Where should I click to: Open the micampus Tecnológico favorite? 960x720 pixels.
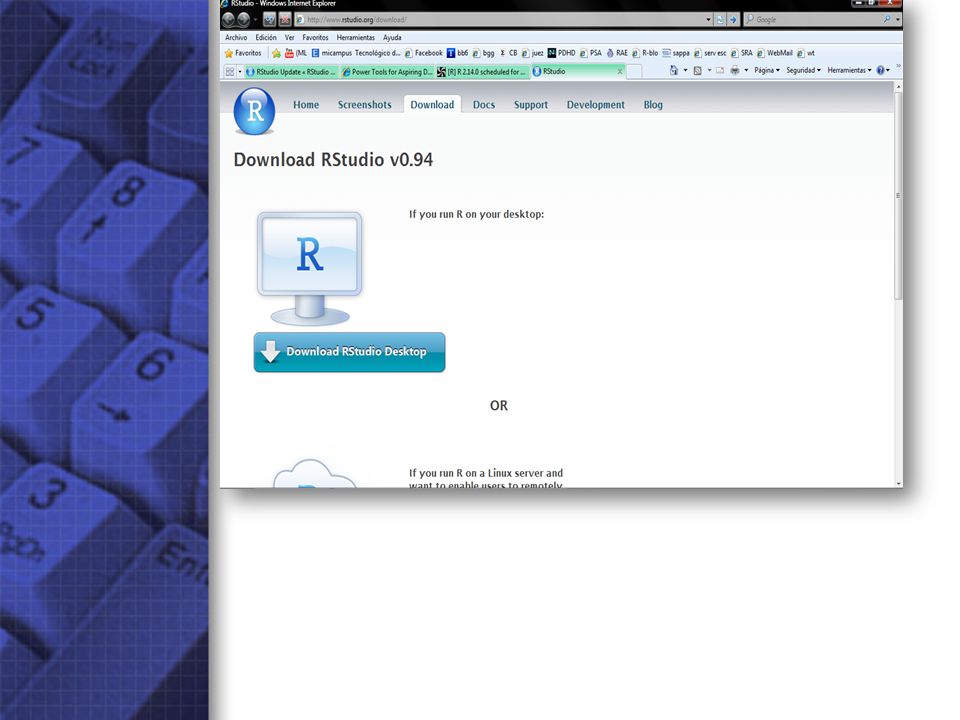coord(356,53)
